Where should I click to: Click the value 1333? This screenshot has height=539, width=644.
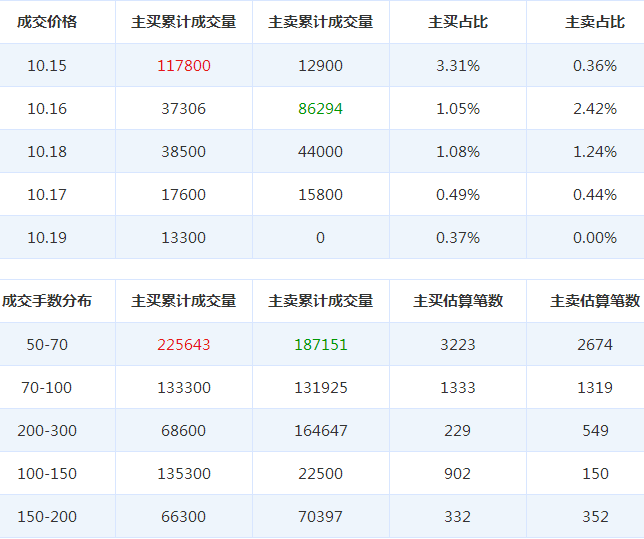[458, 388]
